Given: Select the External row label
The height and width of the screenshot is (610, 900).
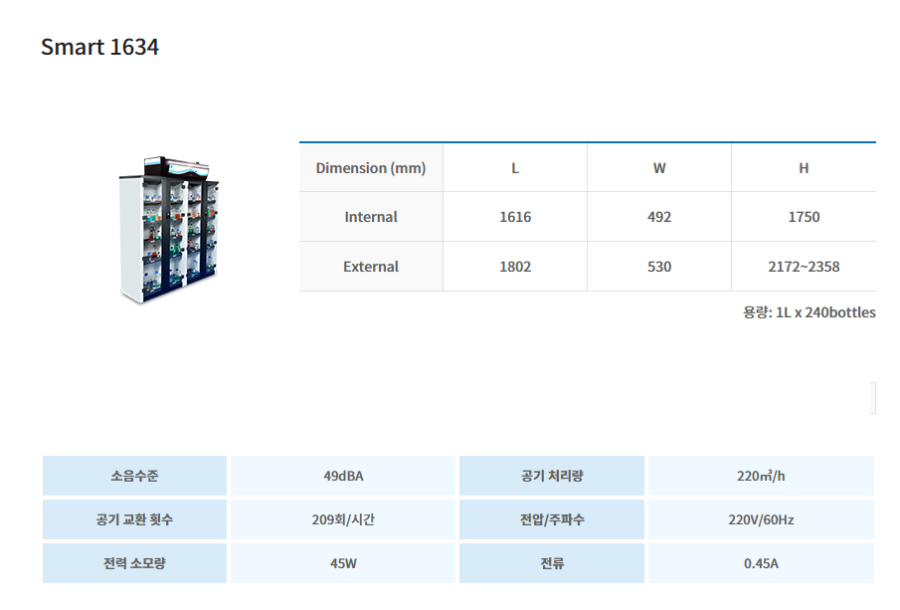Looking at the screenshot, I should pos(371,267).
